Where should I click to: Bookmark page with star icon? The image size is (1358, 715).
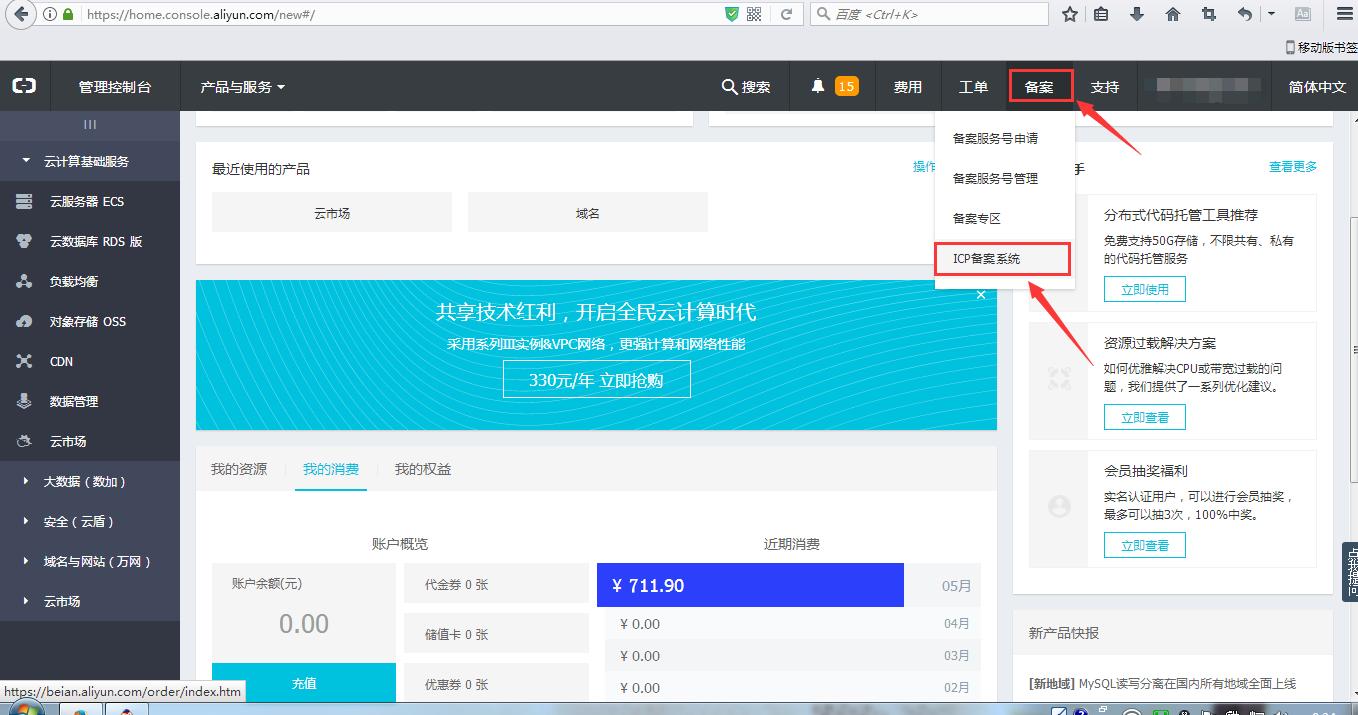1069,14
